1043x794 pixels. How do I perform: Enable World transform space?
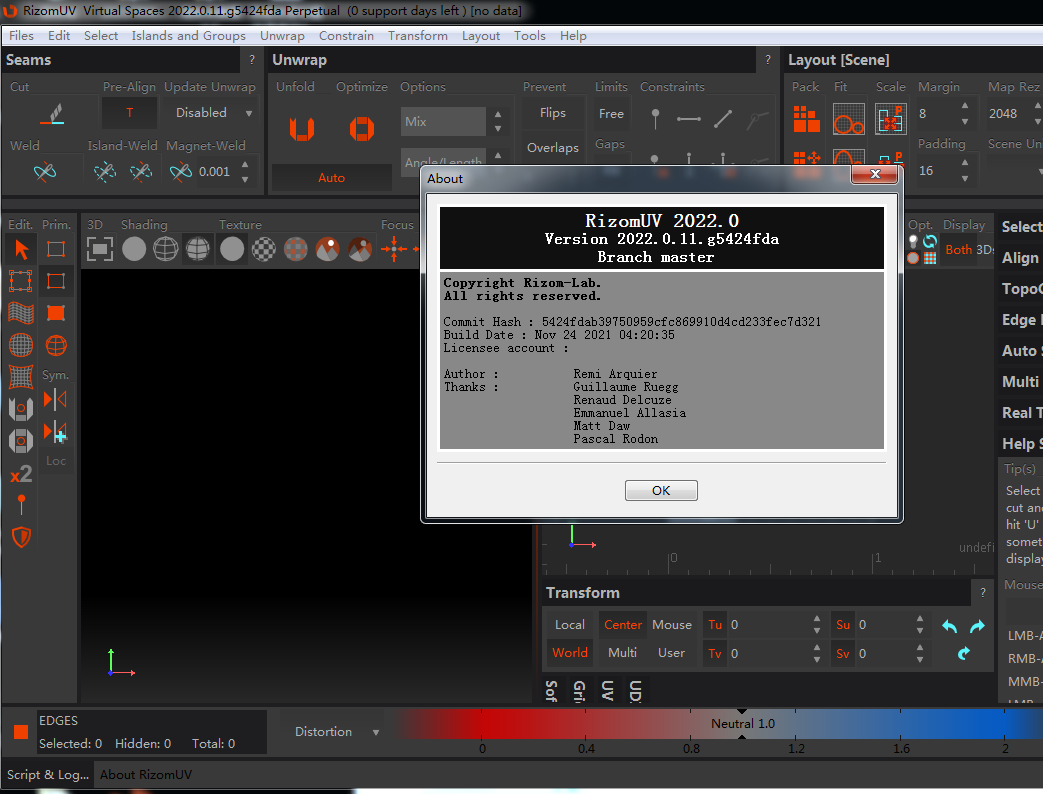[570, 653]
